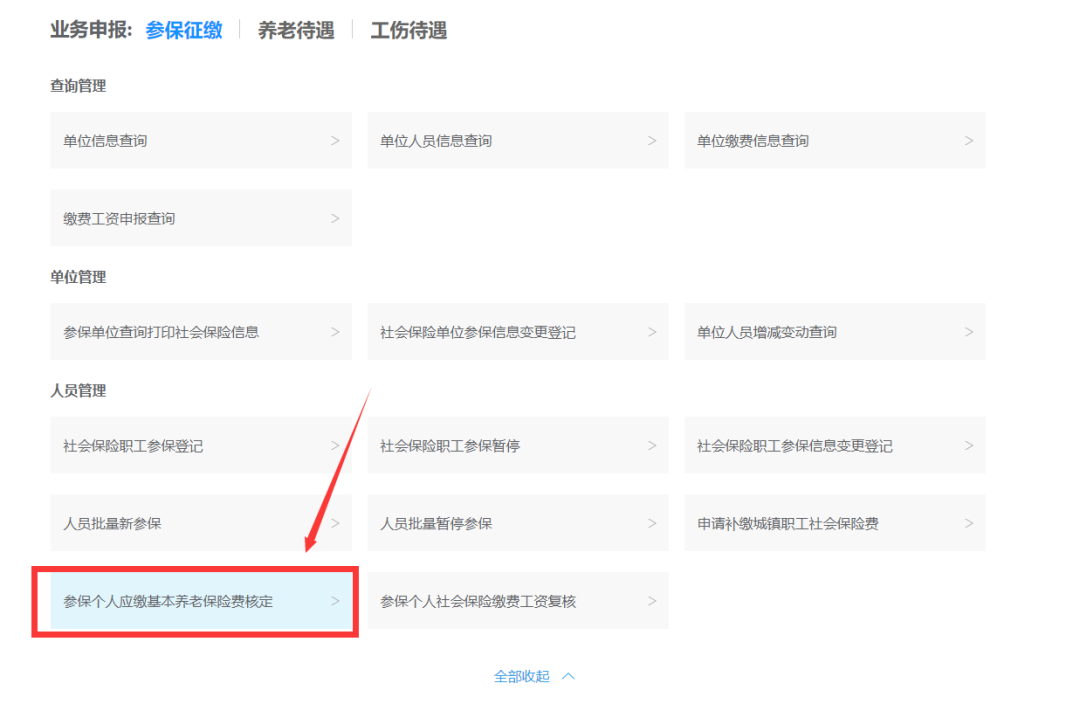
Task: Open 参保单位查询打印社会保险信息
Action: click(201, 331)
